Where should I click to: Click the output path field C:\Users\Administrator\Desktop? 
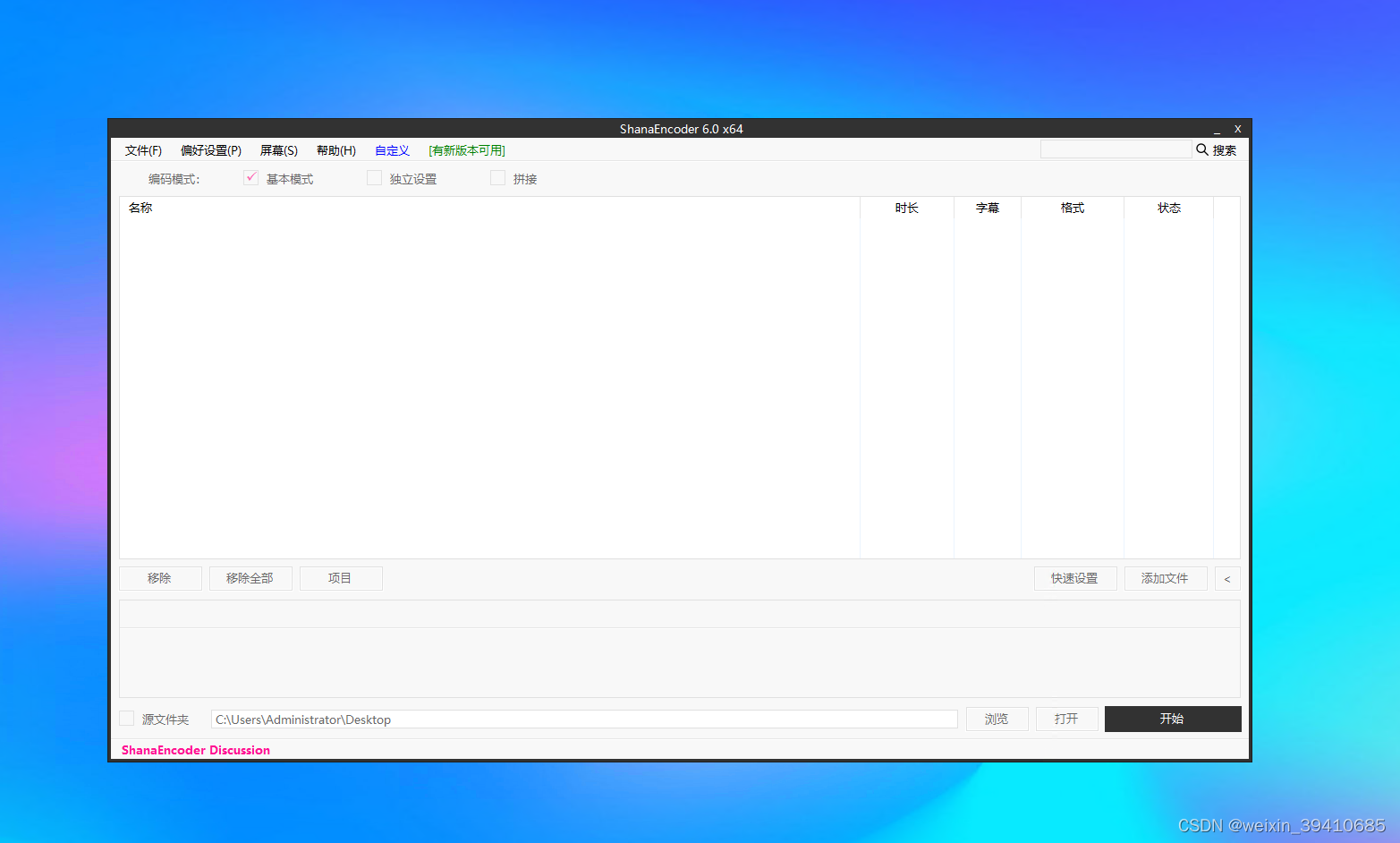click(584, 720)
